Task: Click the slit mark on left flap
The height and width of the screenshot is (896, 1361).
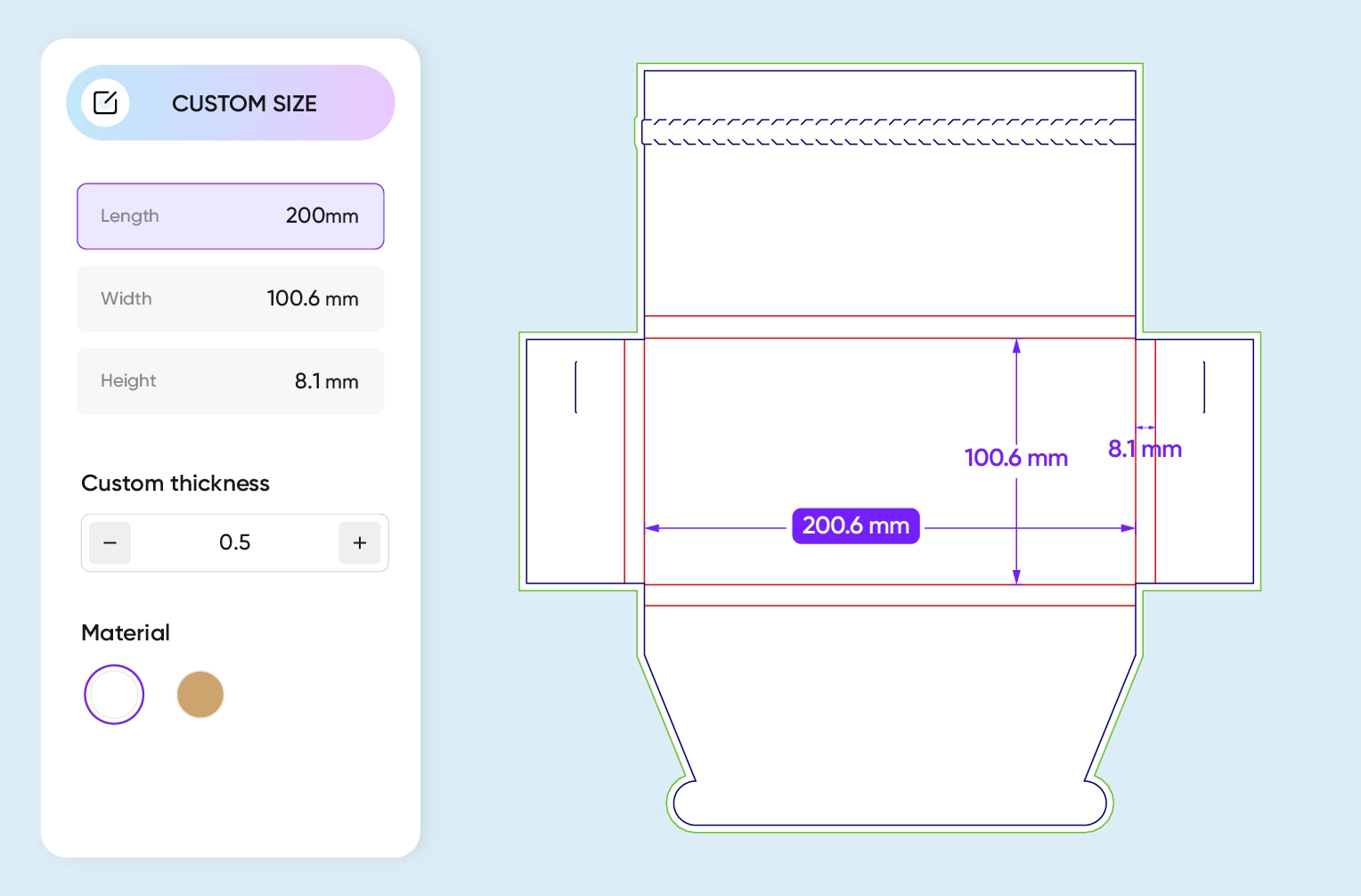Action: (576, 387)
